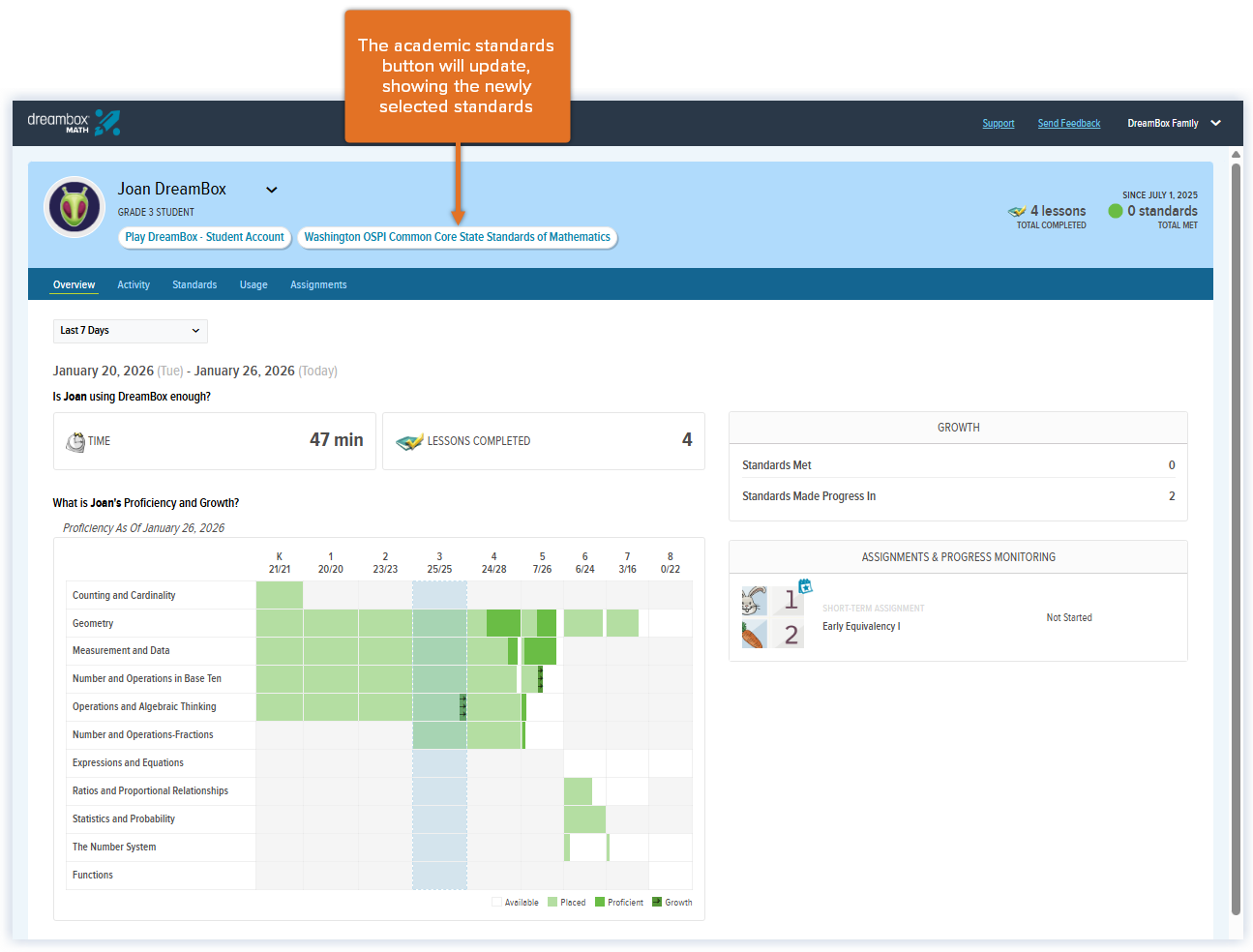Click the Proficient legend color swatch

(600, 902)
